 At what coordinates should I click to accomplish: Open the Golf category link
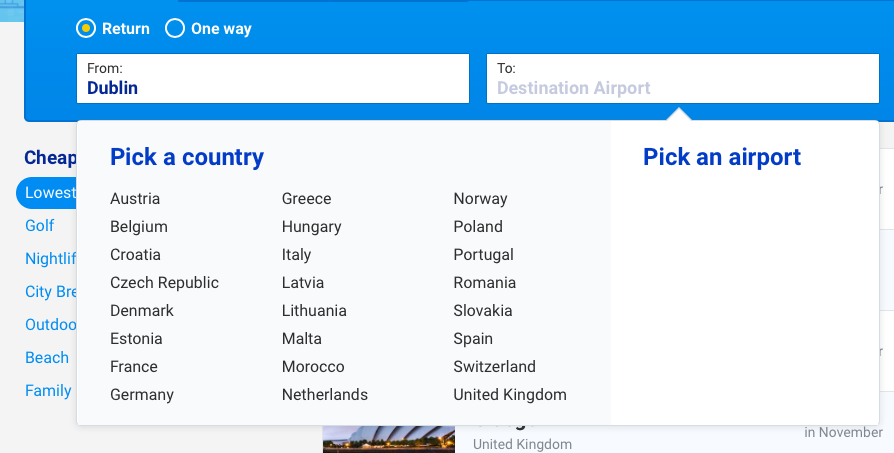(39, 226)
